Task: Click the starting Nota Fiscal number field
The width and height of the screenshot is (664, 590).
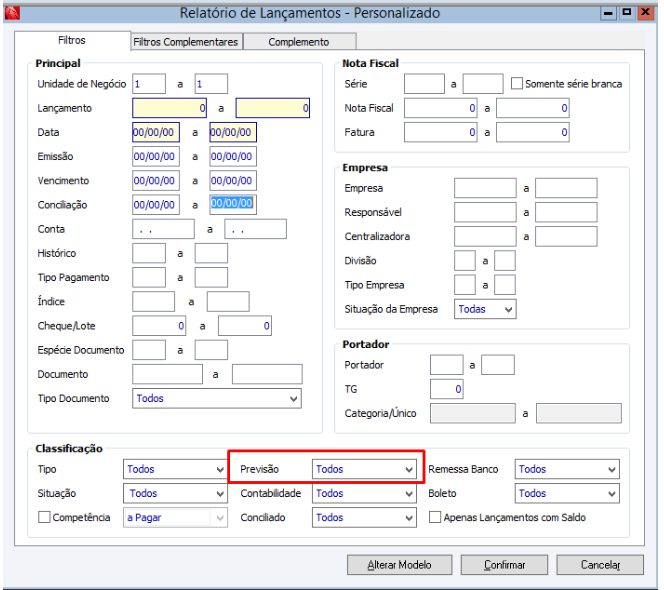Action: coord(441,108)
